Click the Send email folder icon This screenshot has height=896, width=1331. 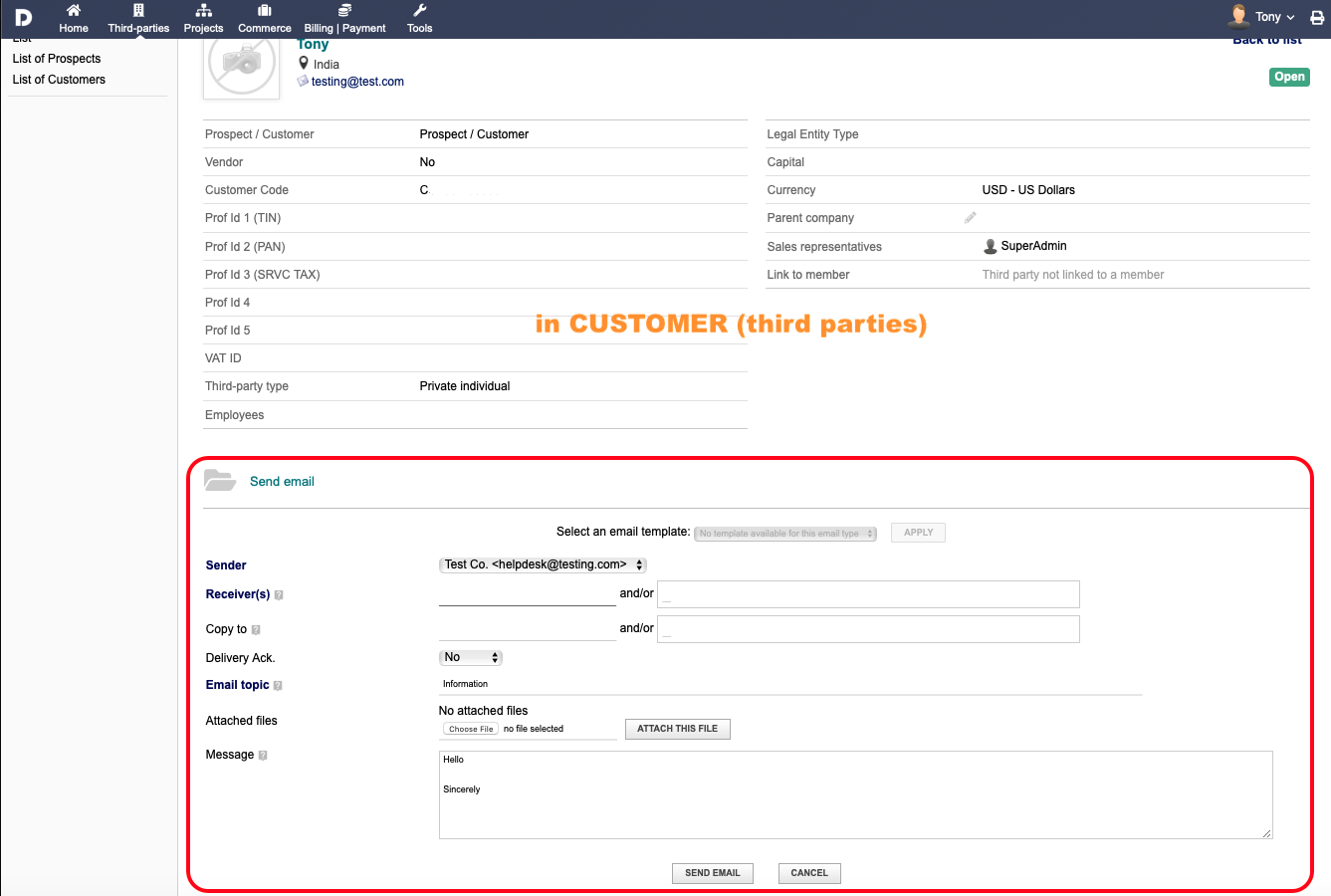tap(219, 481)
